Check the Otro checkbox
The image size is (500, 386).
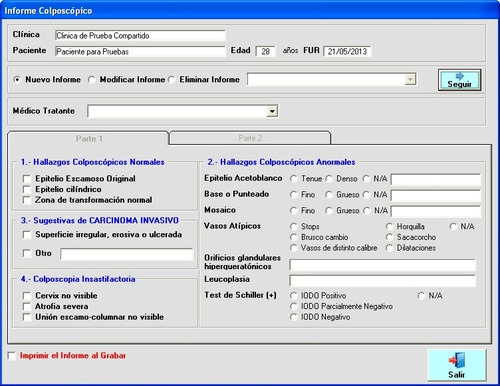tap(27, 253)
